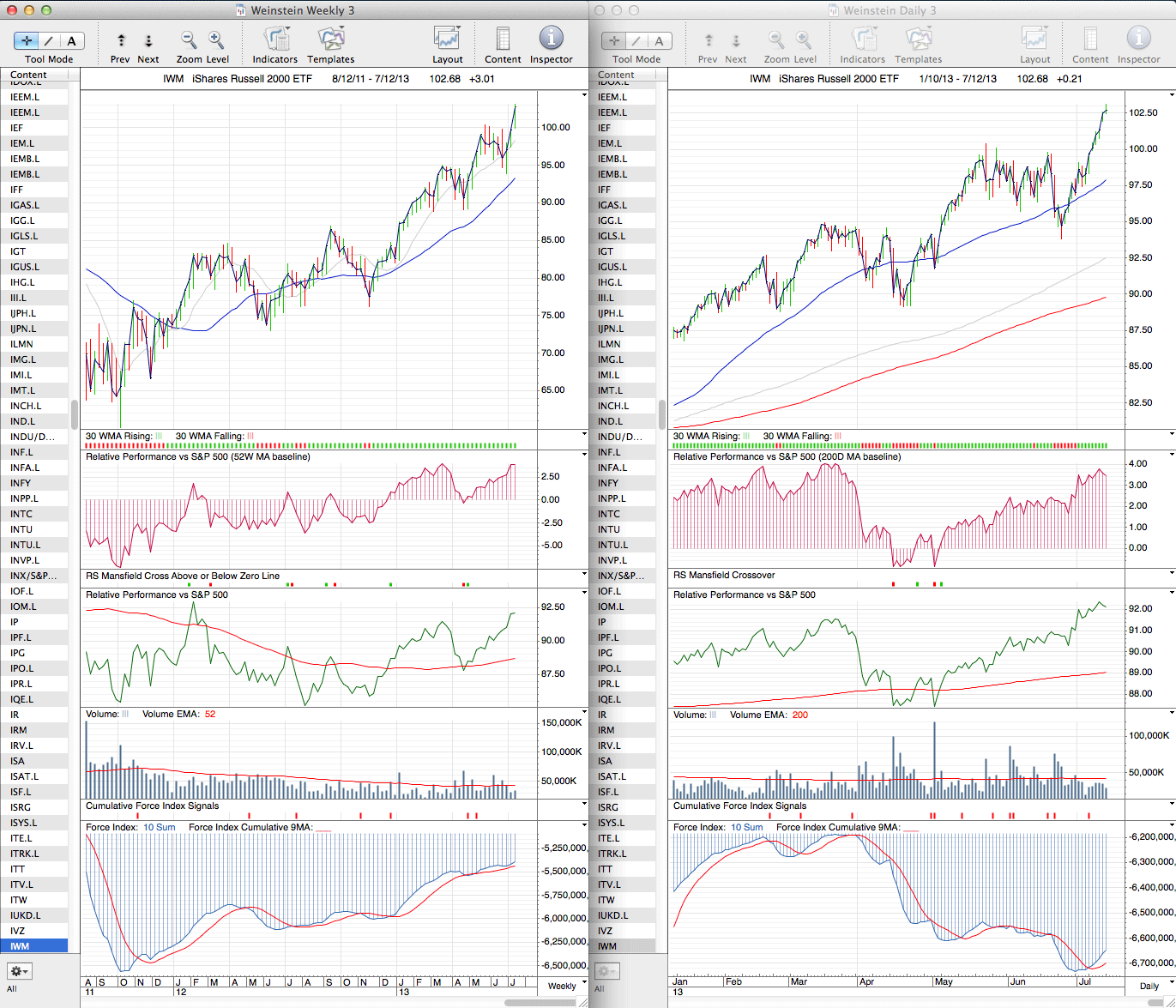
Task: Open Inspector in Weinstein Weekly toolbar
Action: 551,39
